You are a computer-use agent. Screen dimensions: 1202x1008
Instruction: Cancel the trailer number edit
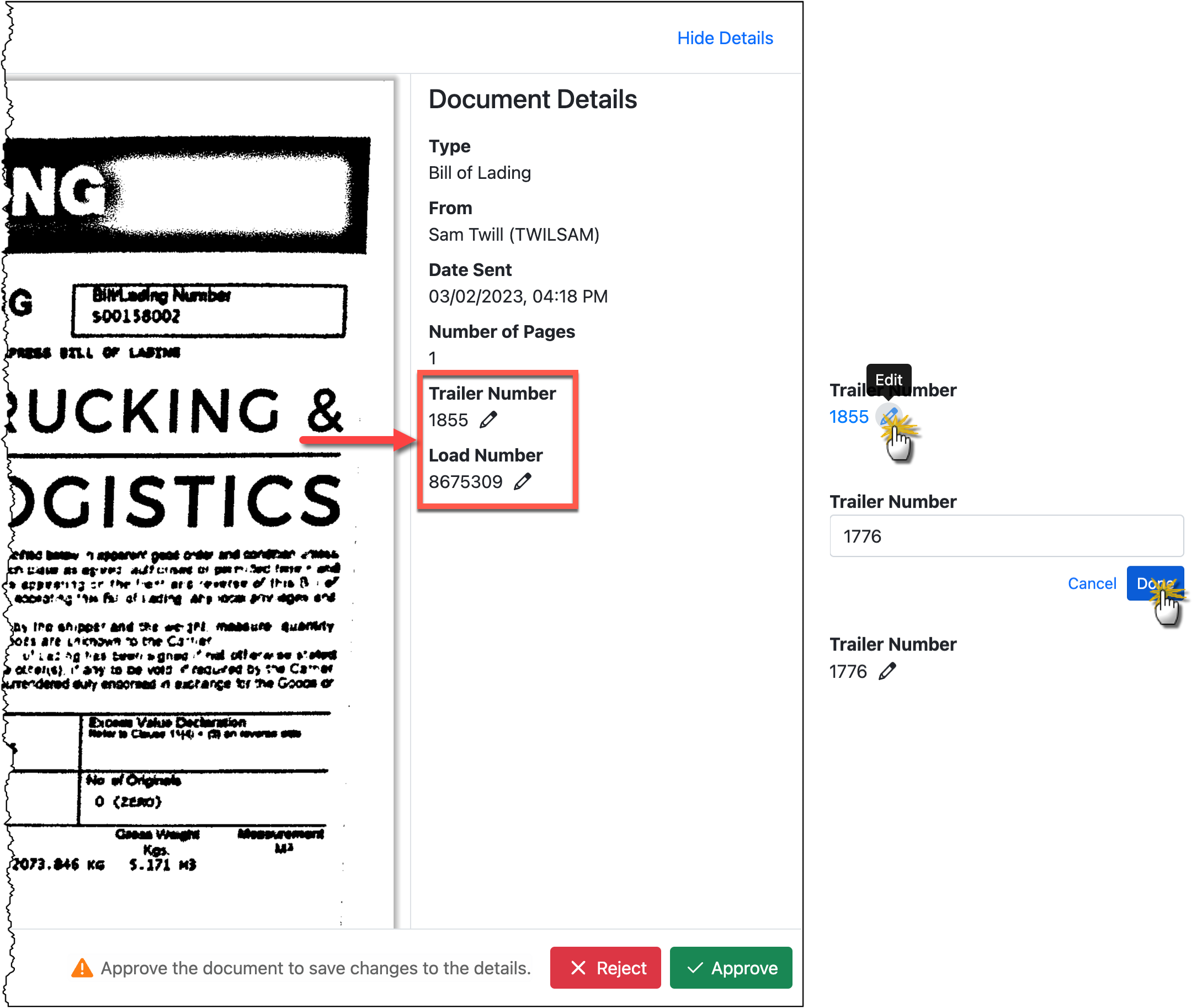tap(1092, 583)
